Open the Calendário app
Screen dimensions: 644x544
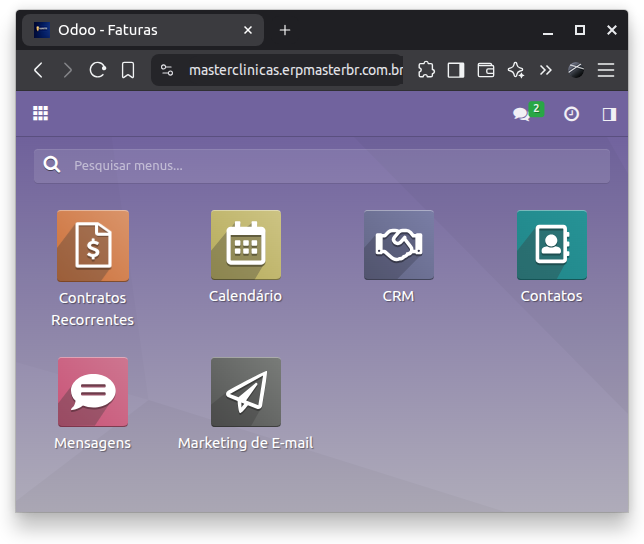[245, 246]
